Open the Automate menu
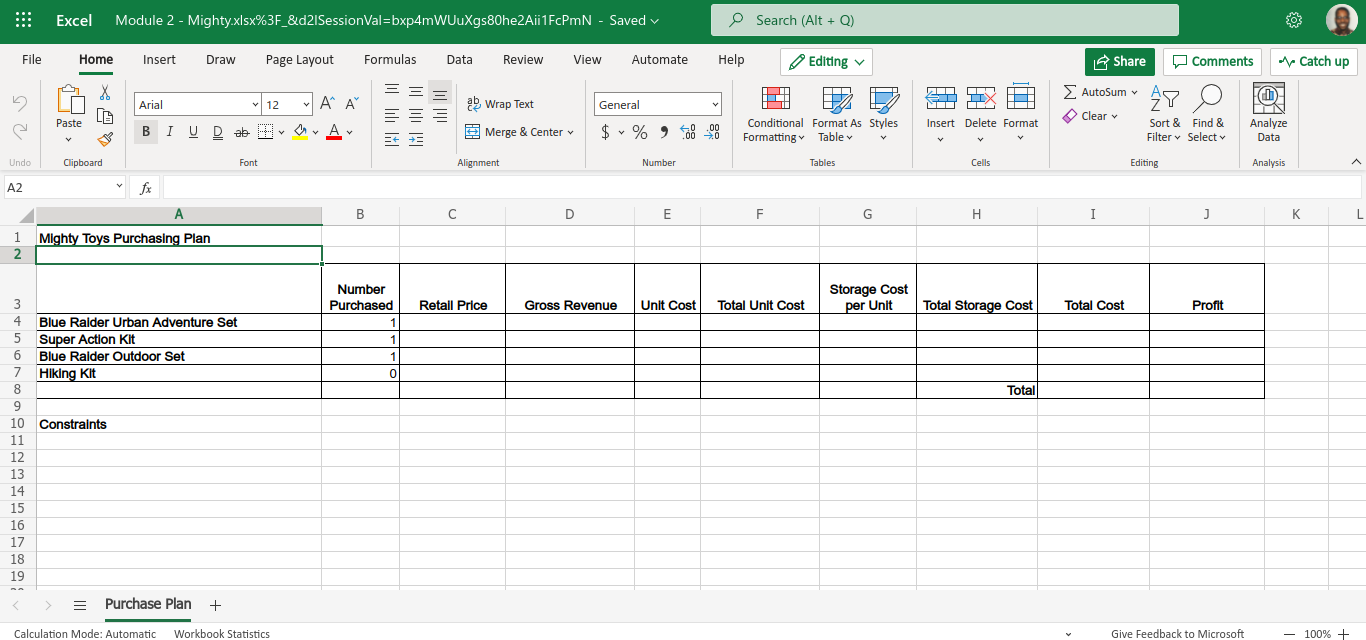 (659, 59)
